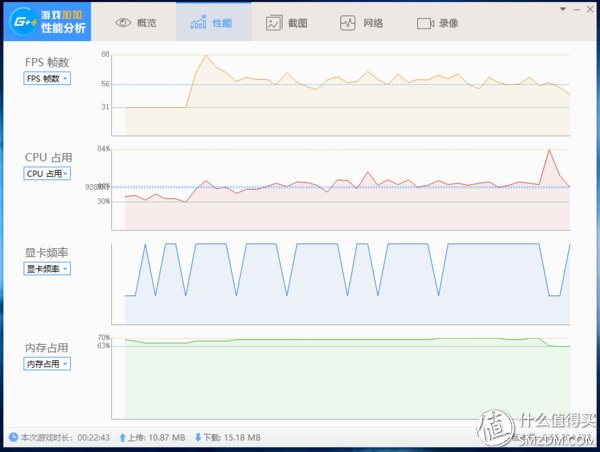600x452 pixels.
Task: Click the 31 FPS axis label
Action: (x=105, y=107)
